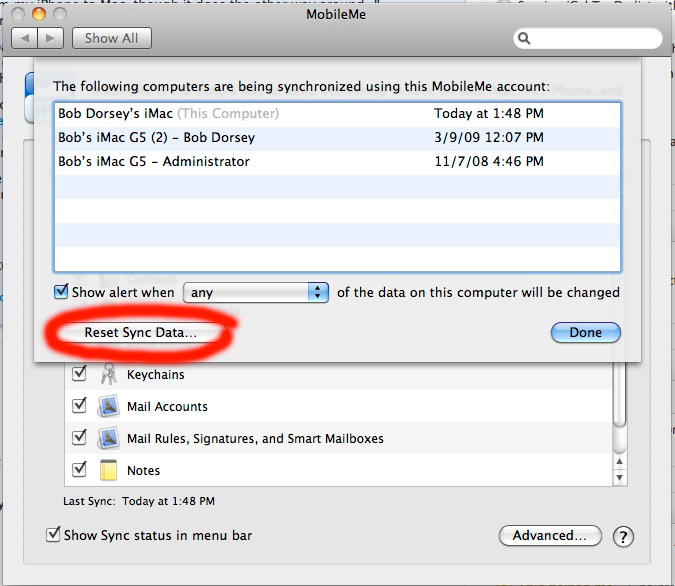This screenshot has height=586, width=675.
Task: Click the Keychains keys icon
Action: (108, 374)
